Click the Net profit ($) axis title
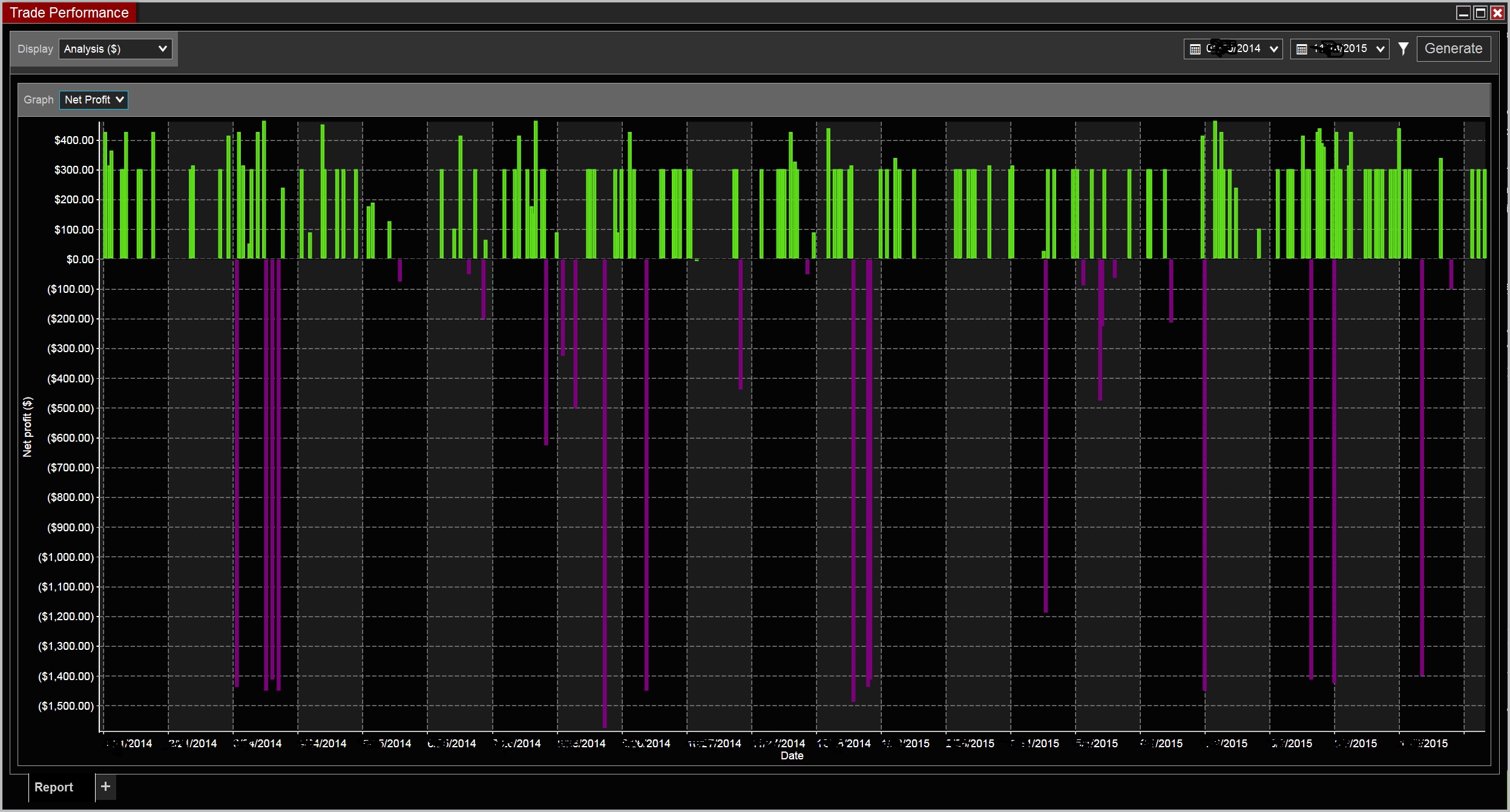The image size is (1510, 812). 27,427
